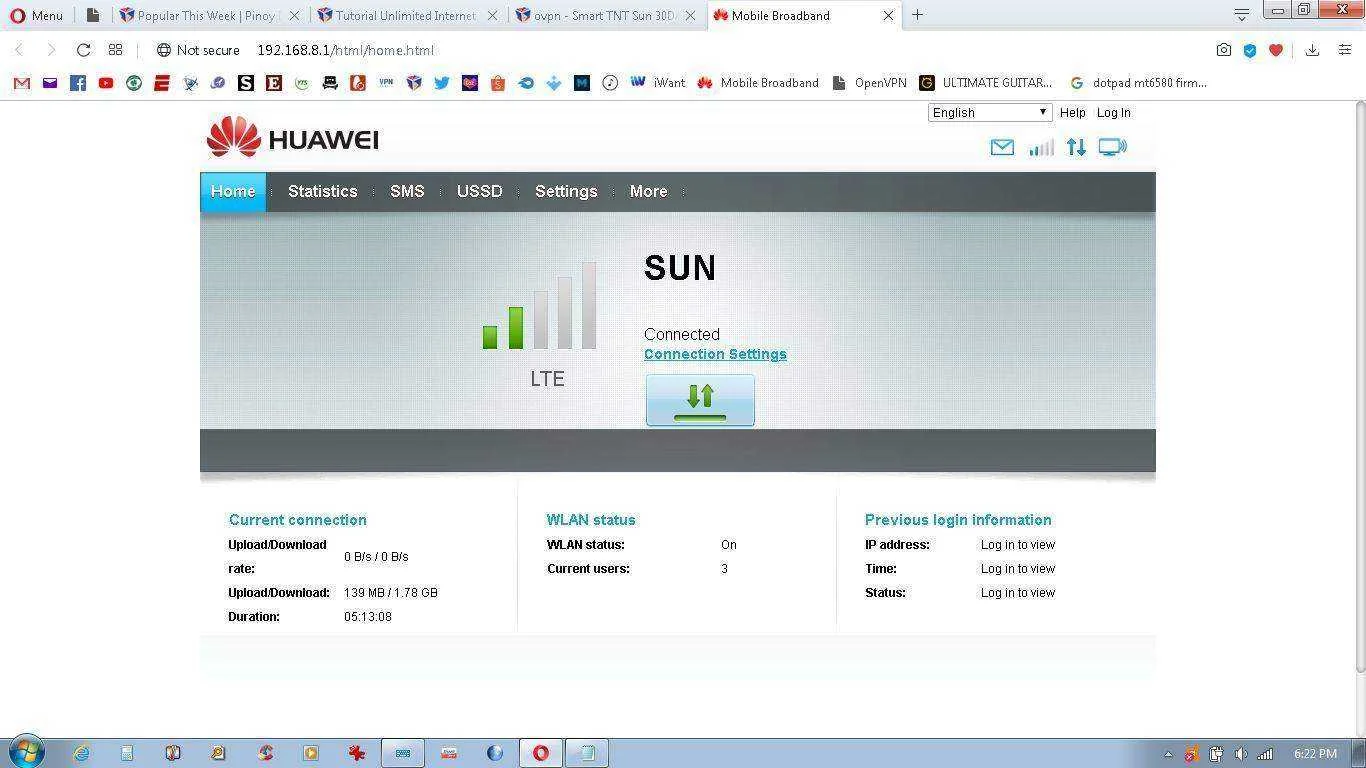Click the Windows Start button
The height and width of the screenshot is (768, 1366).
click(x=25, y=752)
